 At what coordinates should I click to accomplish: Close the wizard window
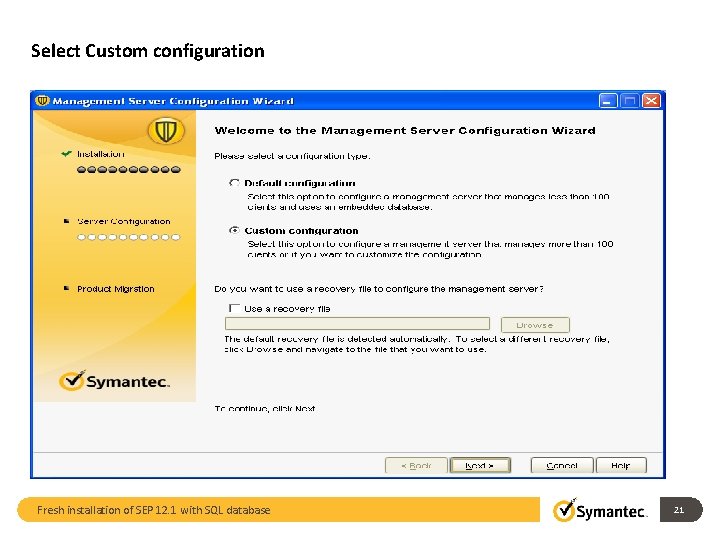[651, 101]
